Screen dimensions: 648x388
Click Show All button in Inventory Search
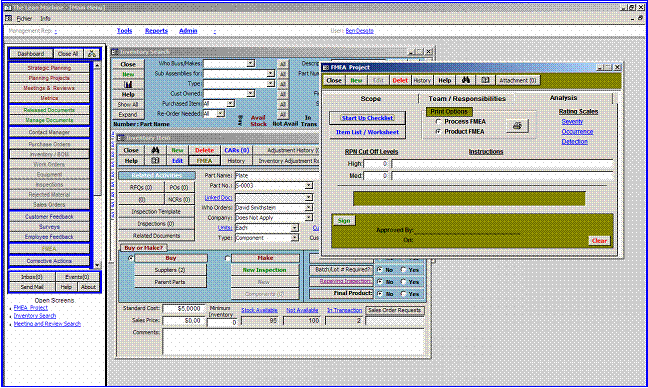click(128, 105)
